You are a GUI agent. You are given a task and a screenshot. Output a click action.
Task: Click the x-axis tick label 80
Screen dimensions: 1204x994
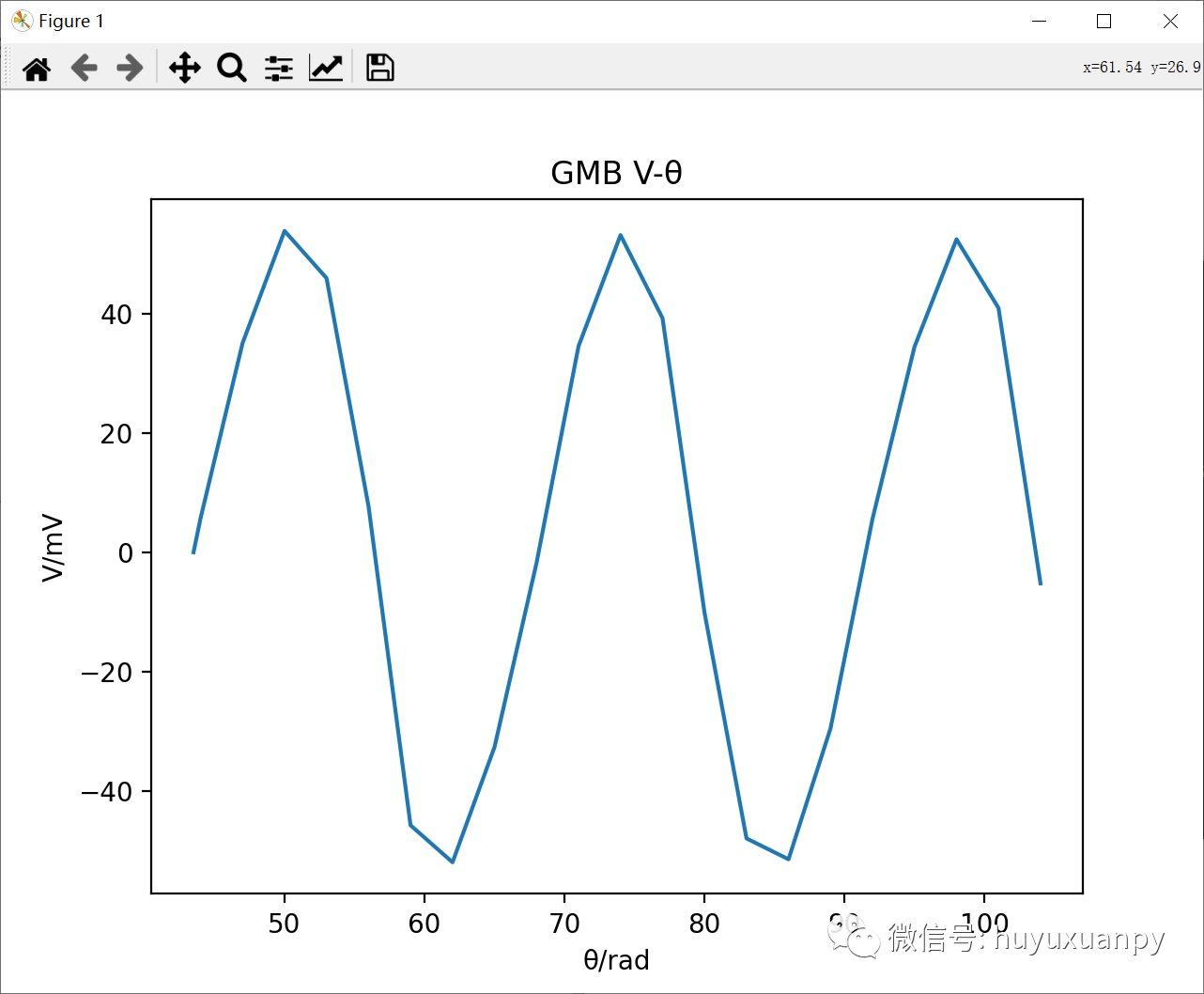click(704, 924)
